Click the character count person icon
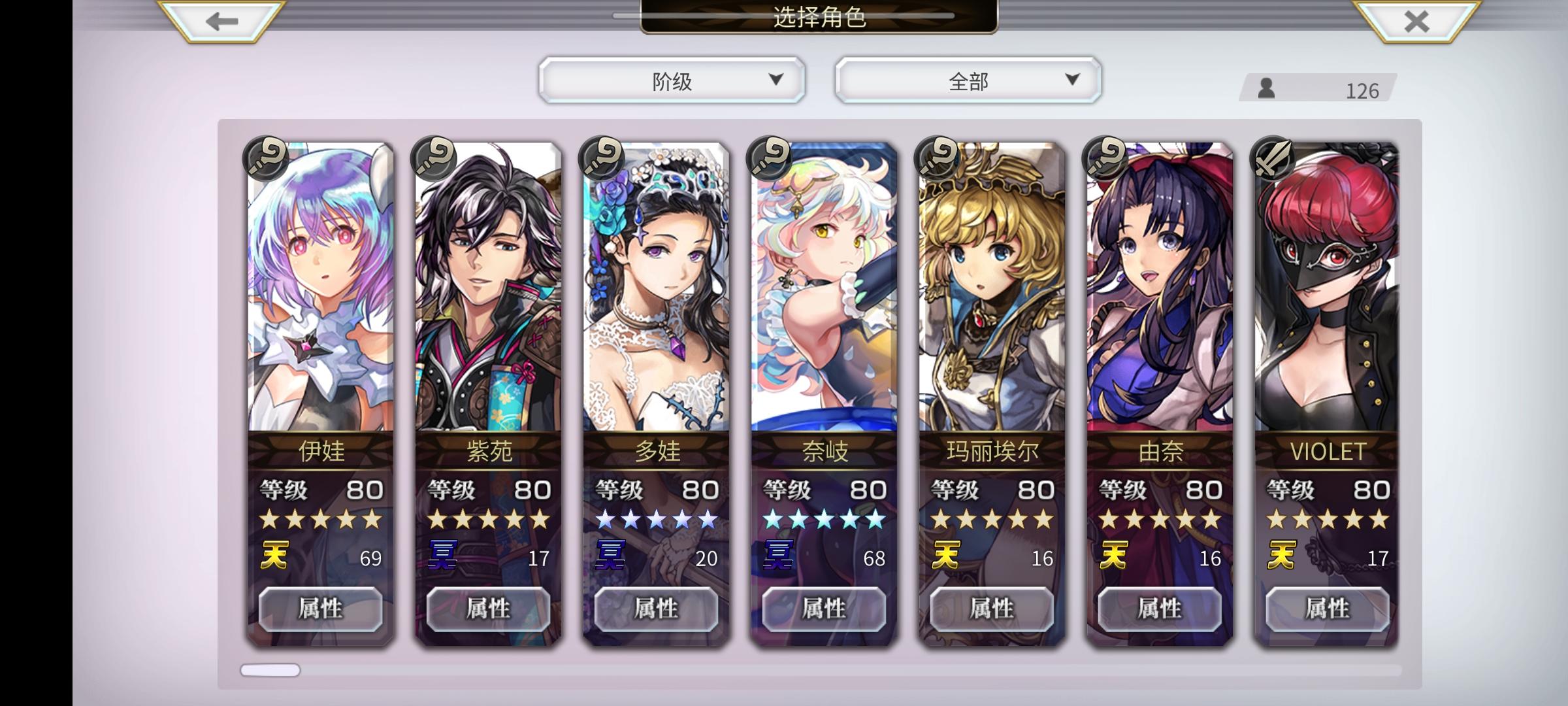The width and height of the screenshot is (1568, 706). coord(1266,88)
